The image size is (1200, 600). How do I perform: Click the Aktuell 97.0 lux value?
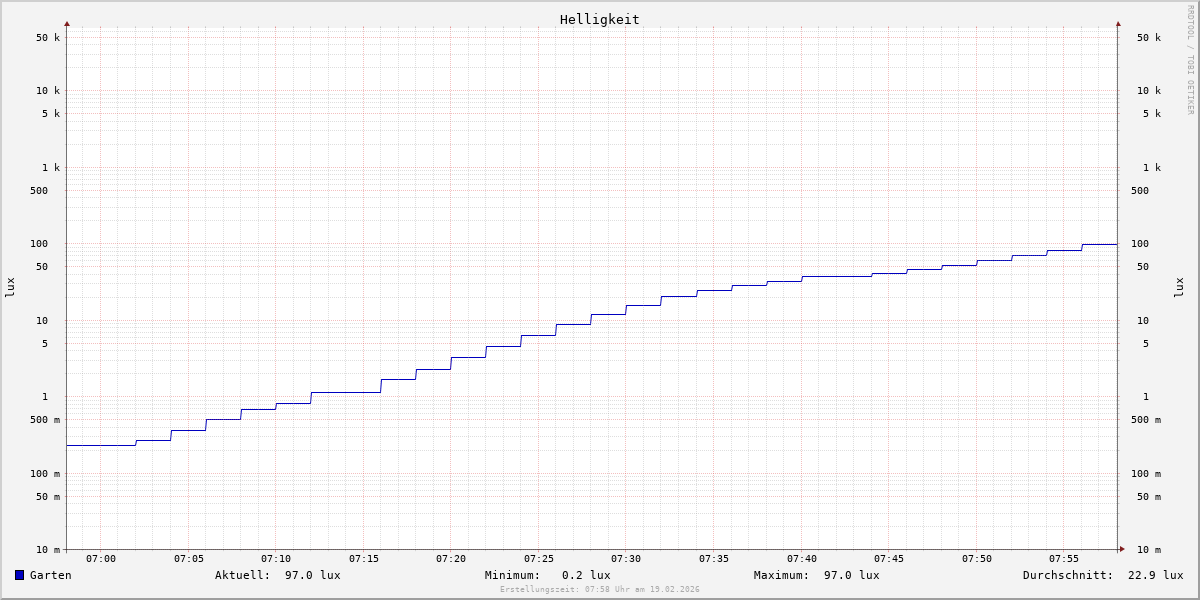point(312,575)
